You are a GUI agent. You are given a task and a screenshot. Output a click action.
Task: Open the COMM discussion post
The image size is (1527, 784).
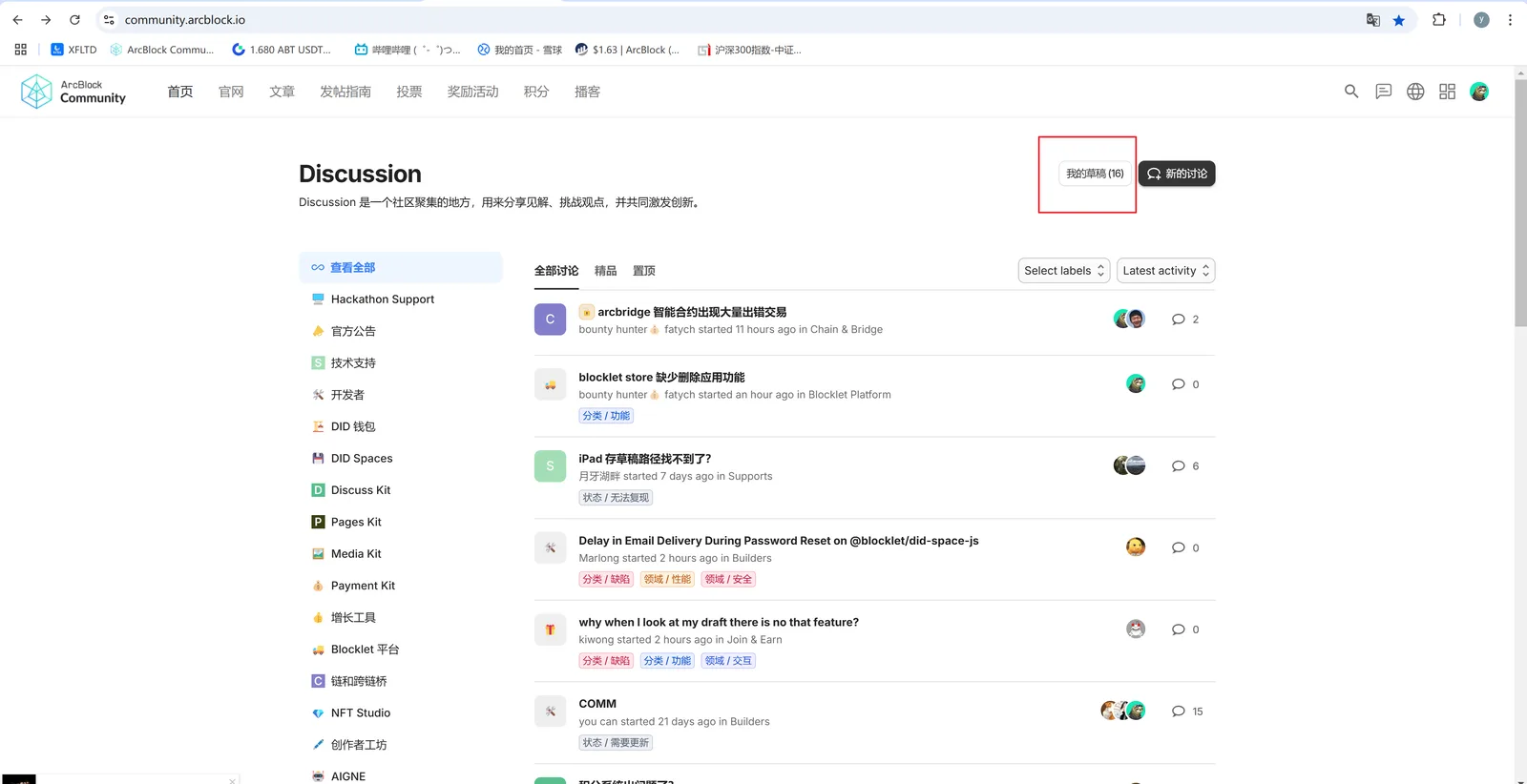[597, 704]
